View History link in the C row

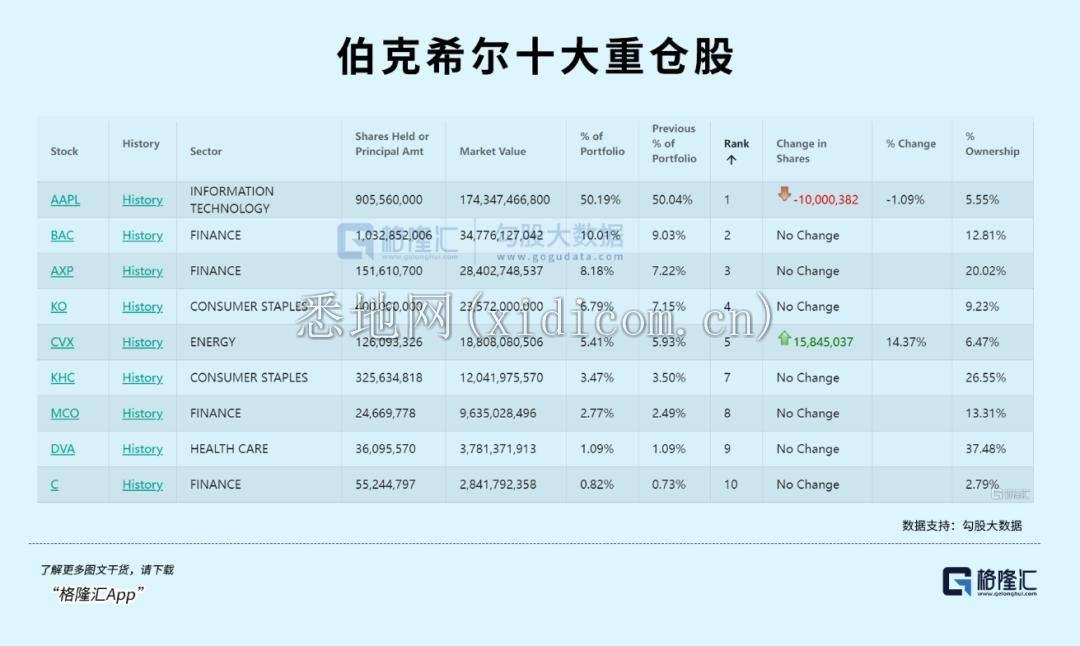(143, 485)
